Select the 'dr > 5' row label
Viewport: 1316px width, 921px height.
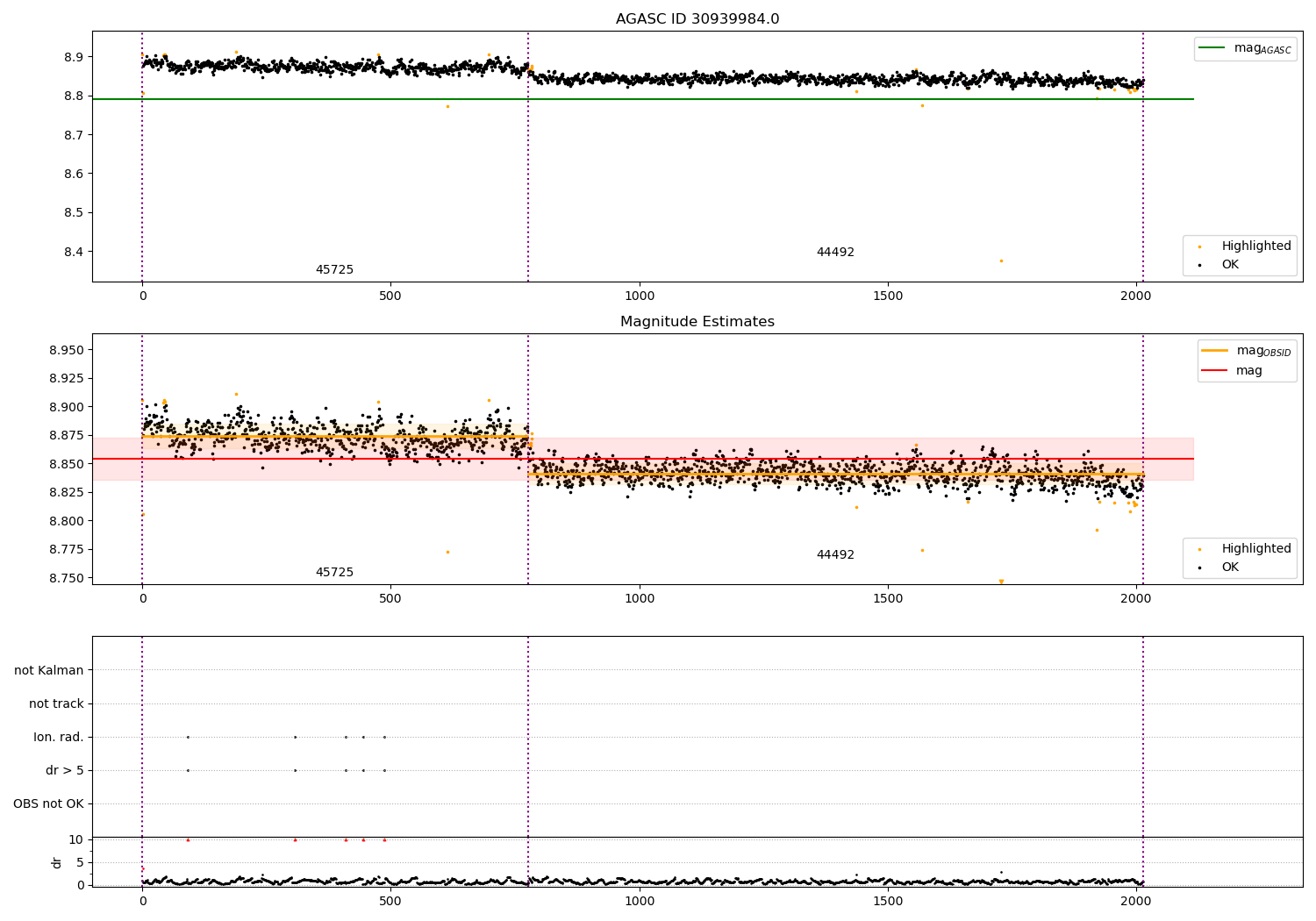[65, 770]
